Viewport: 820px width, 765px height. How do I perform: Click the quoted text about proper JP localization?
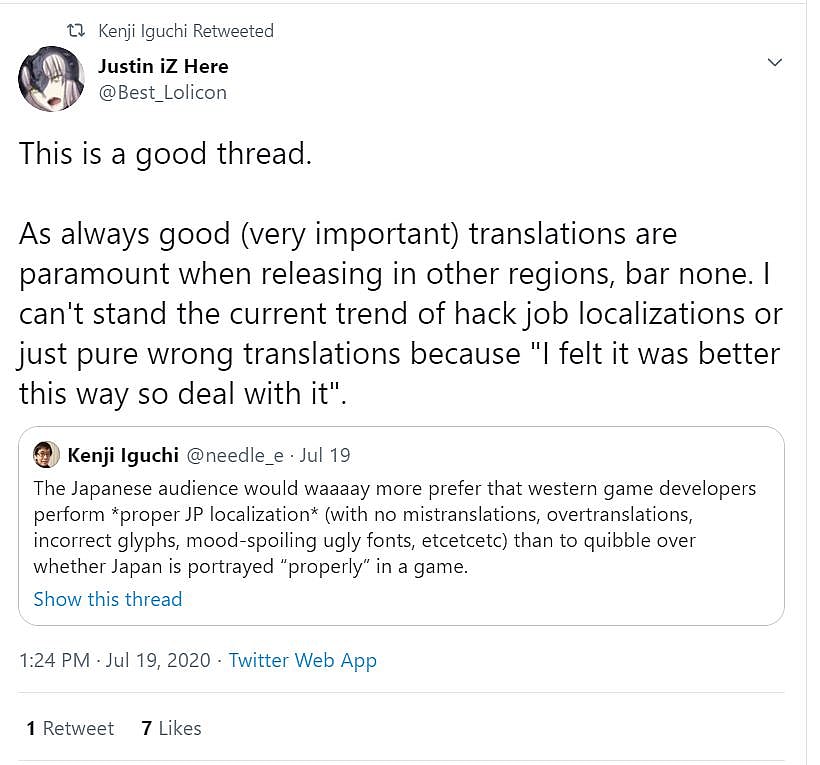pos(394,527)
